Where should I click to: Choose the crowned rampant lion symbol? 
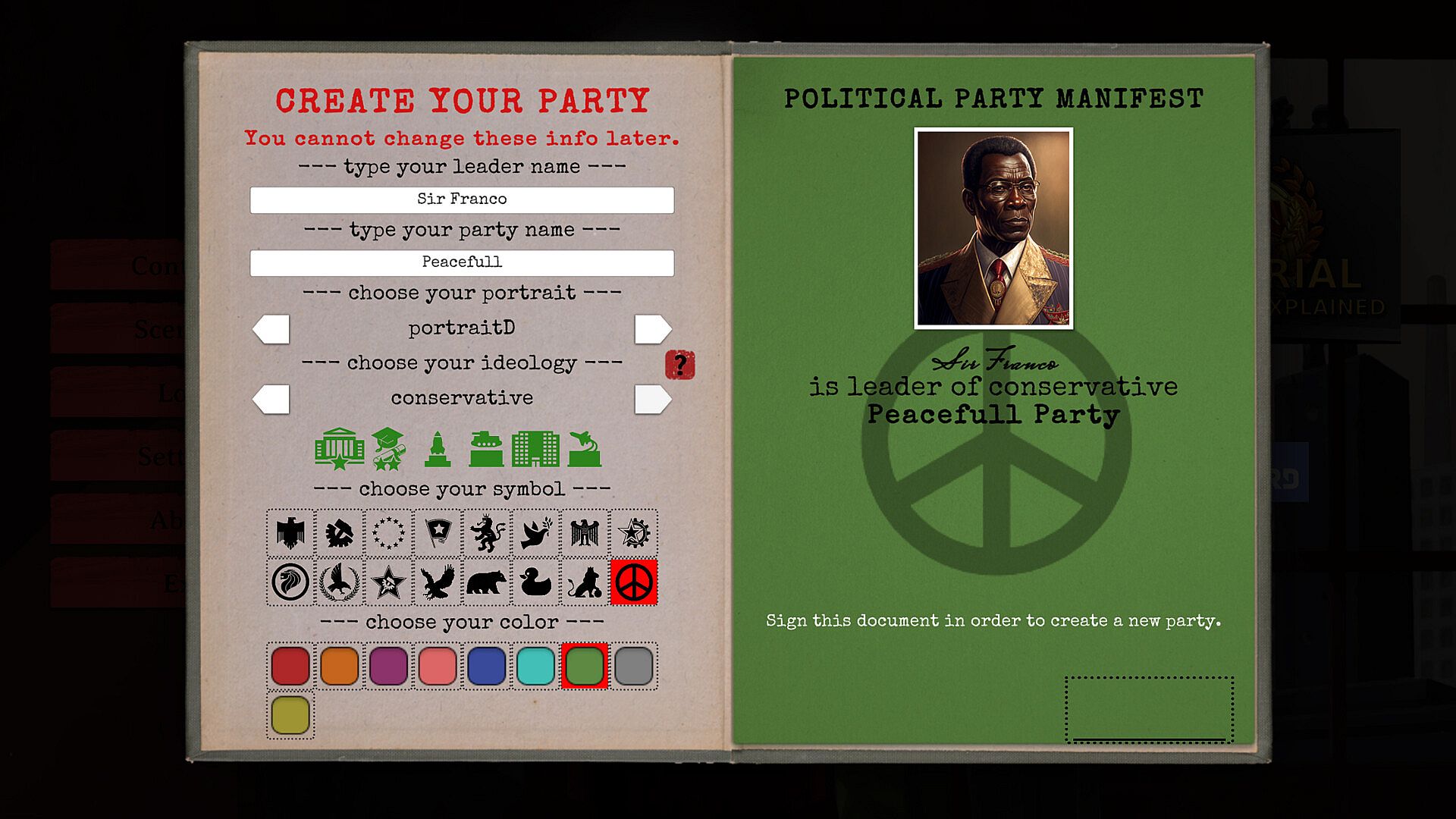486,533
